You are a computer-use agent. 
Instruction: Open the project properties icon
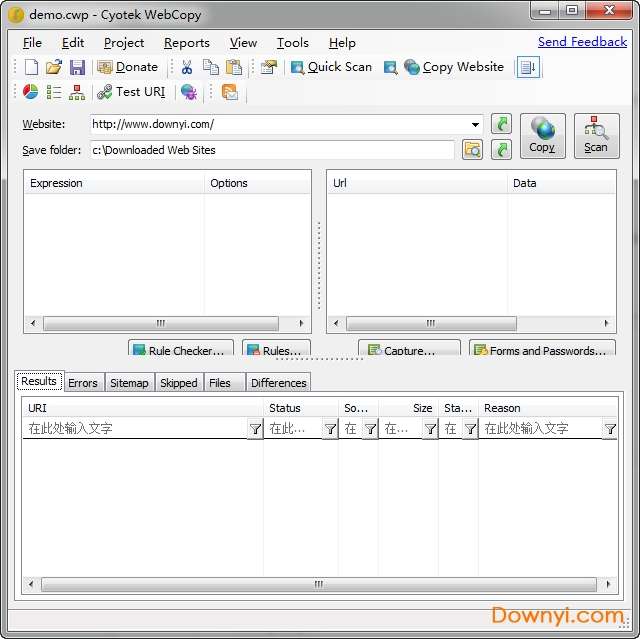tap(269, 67)
